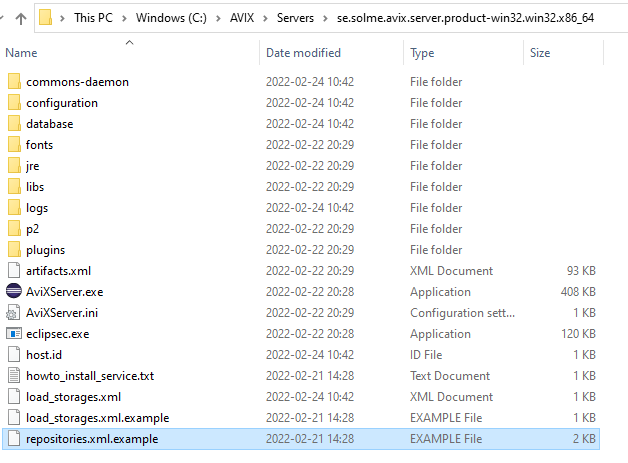Viewport: 628px width, 463px height.
Task: Select the load_storages.xml file icon
Action: [x=13, y=397]
